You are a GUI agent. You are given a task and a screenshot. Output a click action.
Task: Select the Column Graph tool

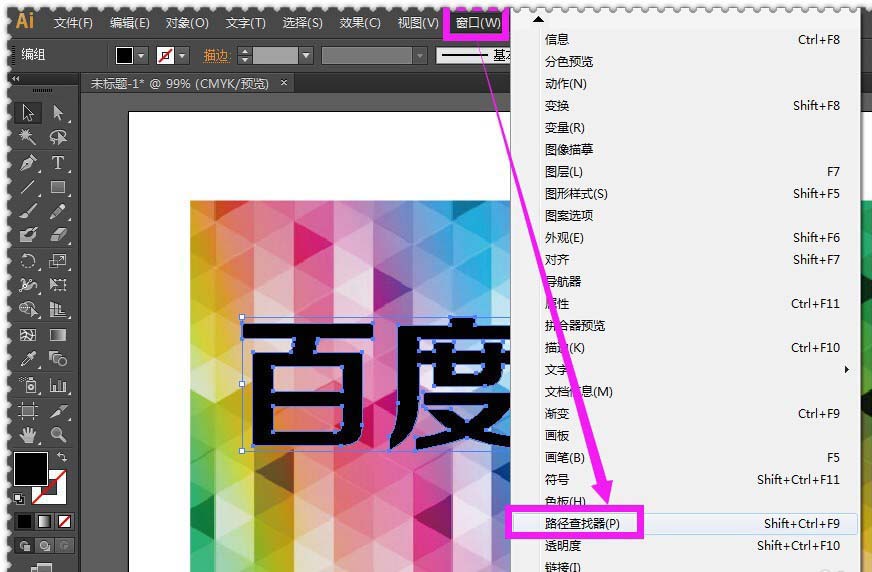point(58,385)
